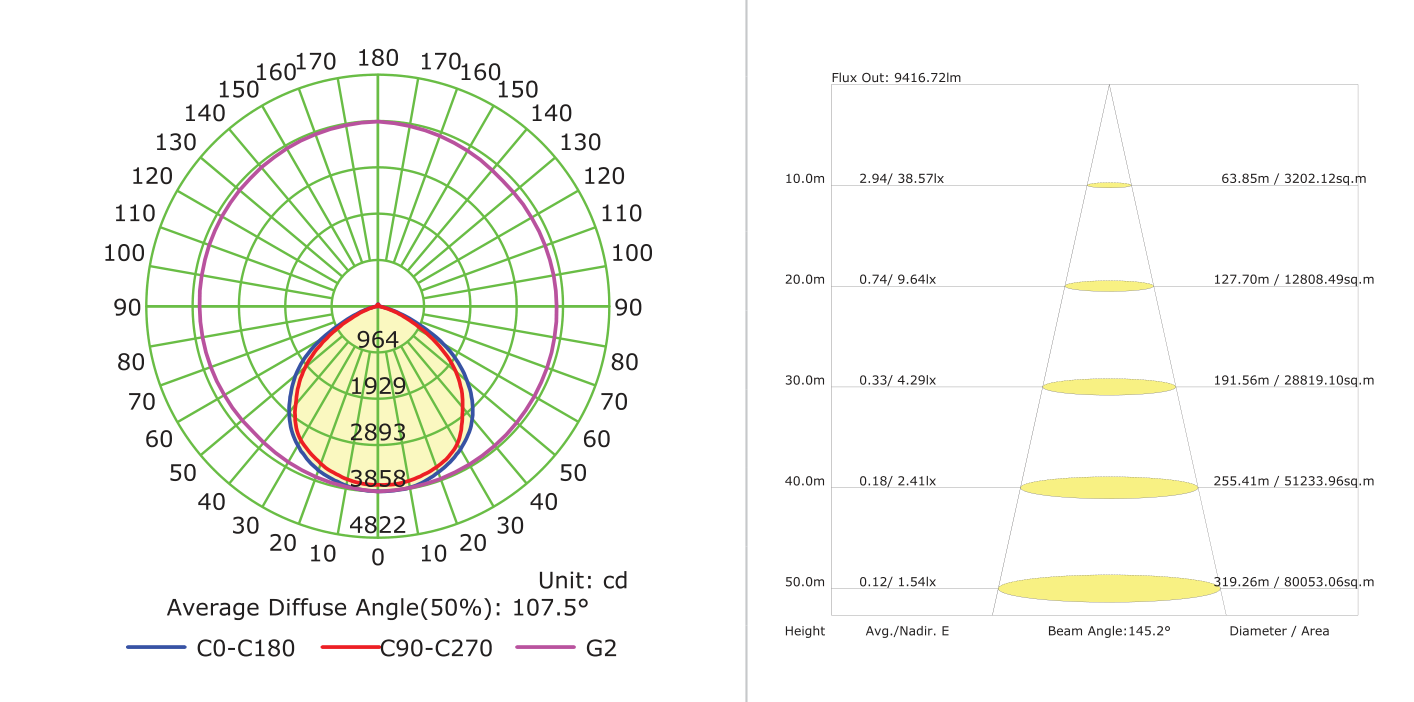Click the Flux Out: 9416.72lm text

coord(897,77)
